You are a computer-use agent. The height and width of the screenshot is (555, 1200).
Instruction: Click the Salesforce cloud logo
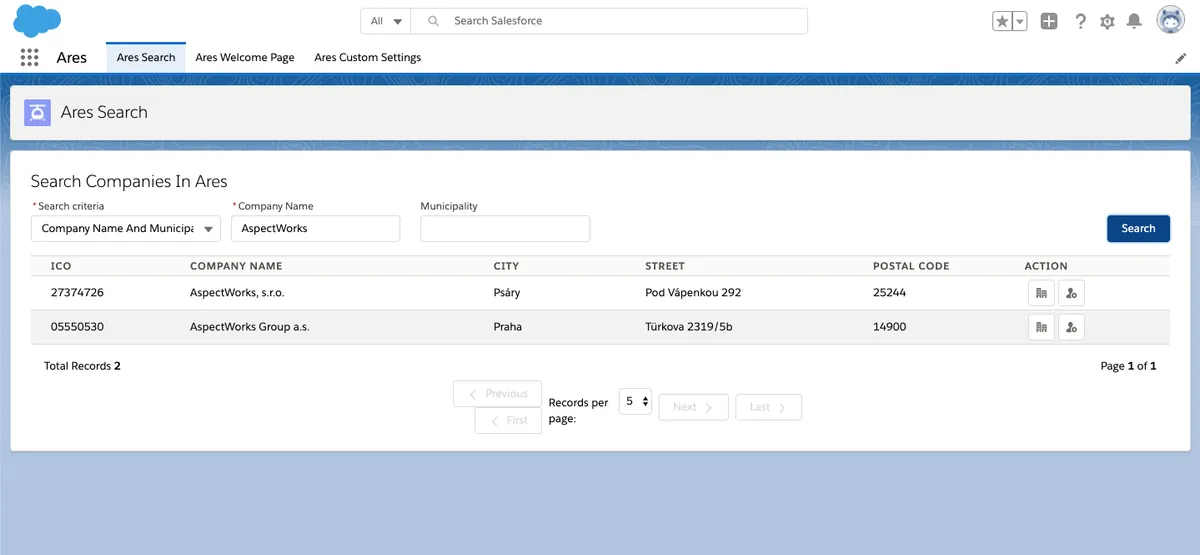[x=37, y=20]
